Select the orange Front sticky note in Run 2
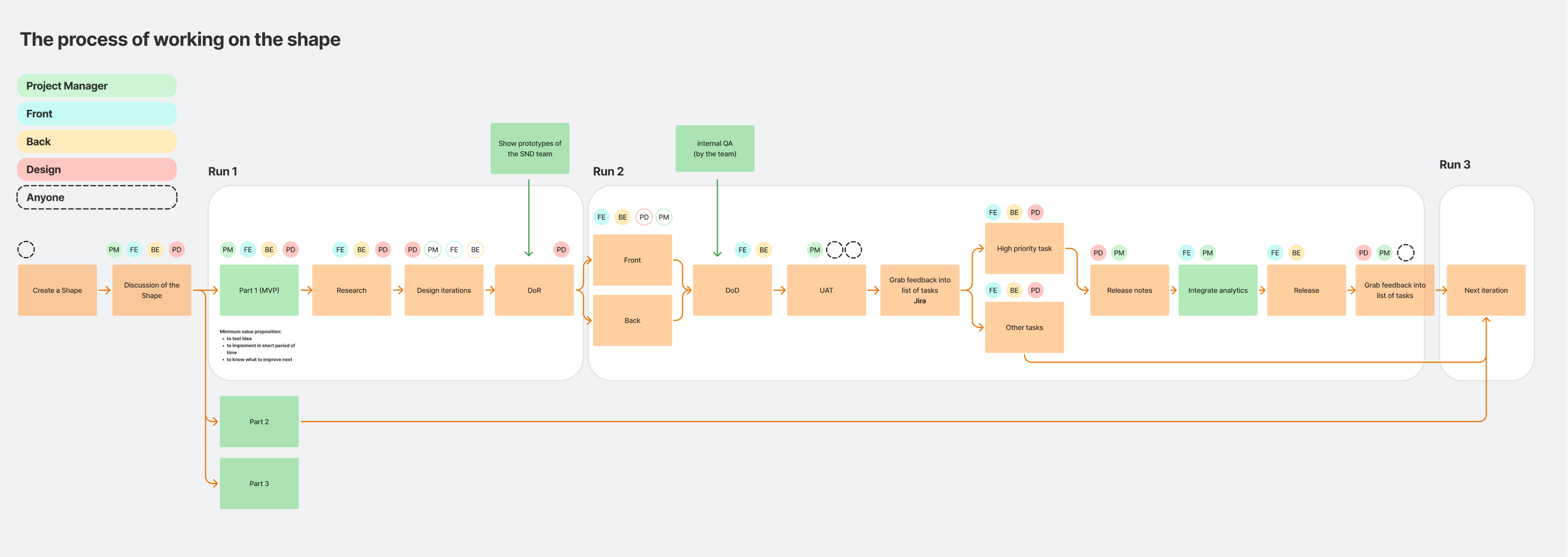The image size is (1568, 557). (x=632, y=260)
